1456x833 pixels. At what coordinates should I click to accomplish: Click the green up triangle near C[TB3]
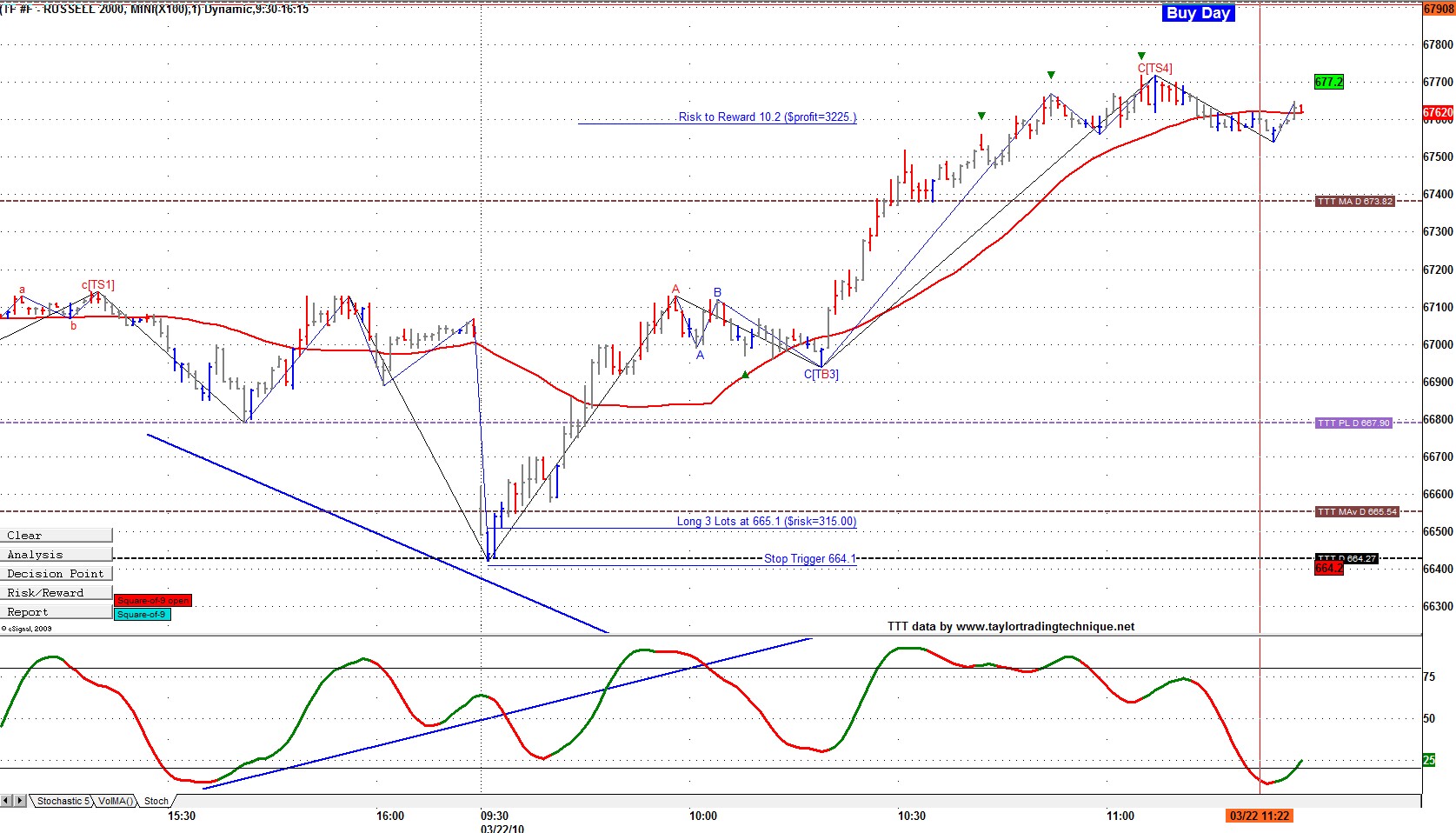(x=745, y=375)
